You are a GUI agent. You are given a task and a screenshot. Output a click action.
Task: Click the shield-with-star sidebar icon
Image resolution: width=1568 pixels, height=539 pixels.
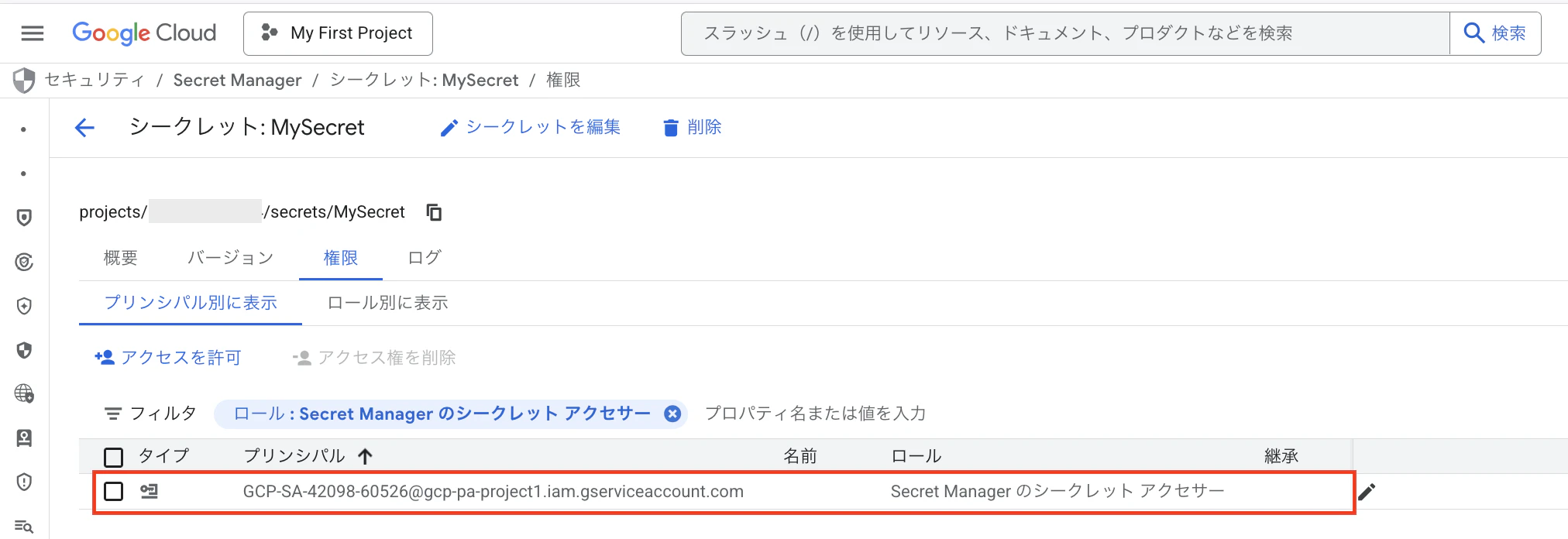[24, 306]
